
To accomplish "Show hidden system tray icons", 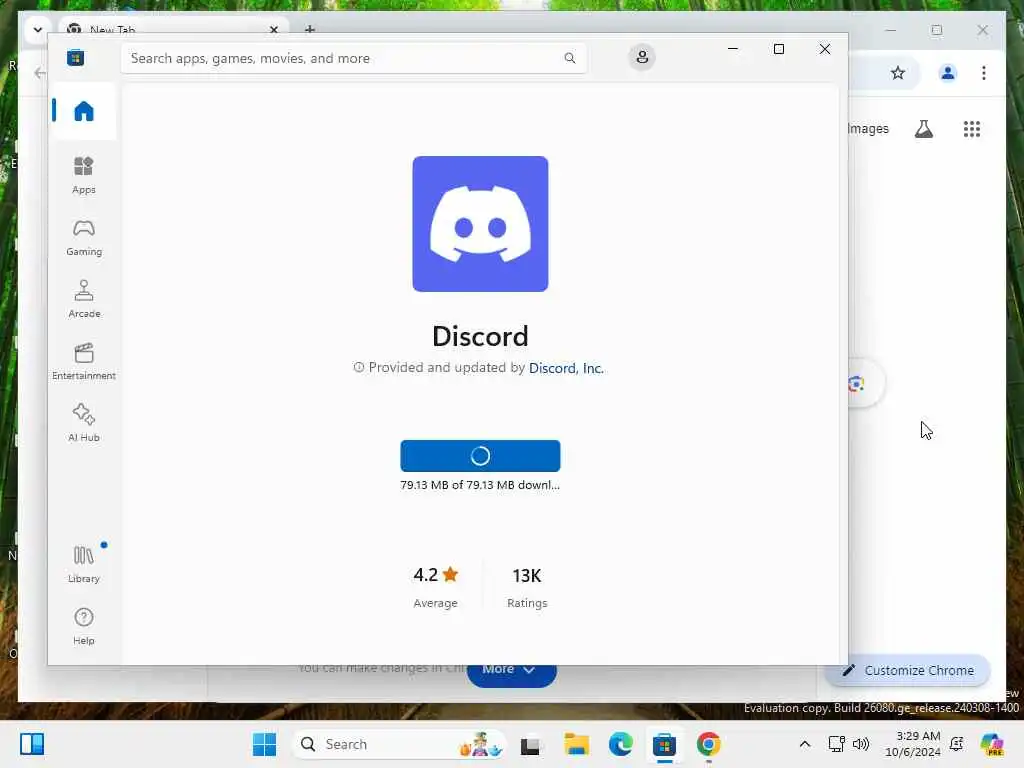I will coord(805,744).
